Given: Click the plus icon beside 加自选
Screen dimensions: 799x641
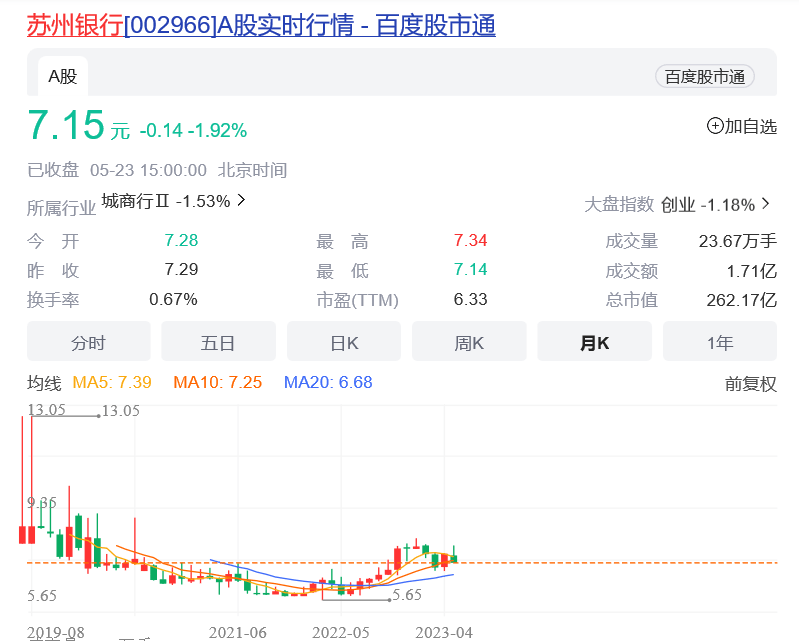Looking at the screenshot, I should click(715, 126).
